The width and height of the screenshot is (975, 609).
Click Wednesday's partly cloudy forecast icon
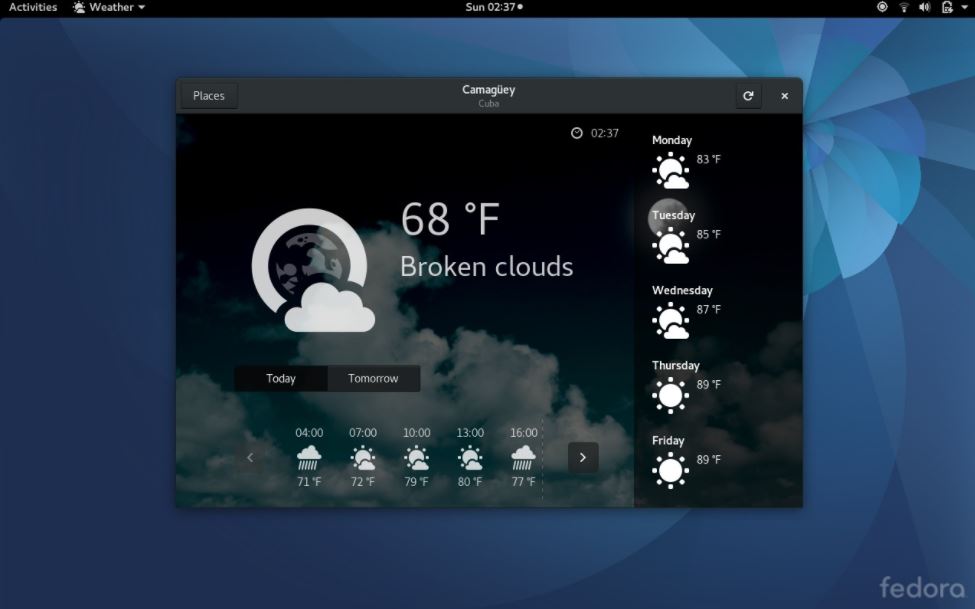coord(670,320)
